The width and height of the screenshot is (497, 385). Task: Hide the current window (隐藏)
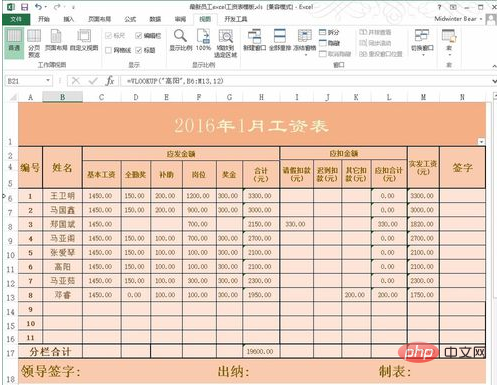click(x=329, y=43)
